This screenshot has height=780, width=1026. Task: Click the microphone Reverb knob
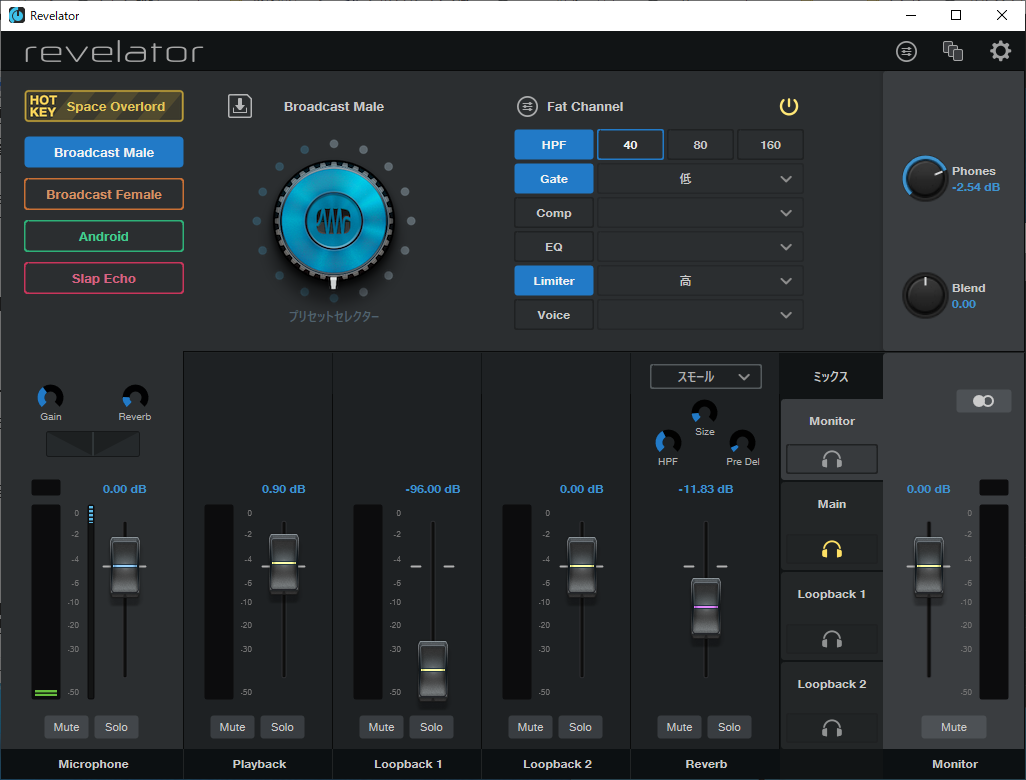(x=135, y=397)
